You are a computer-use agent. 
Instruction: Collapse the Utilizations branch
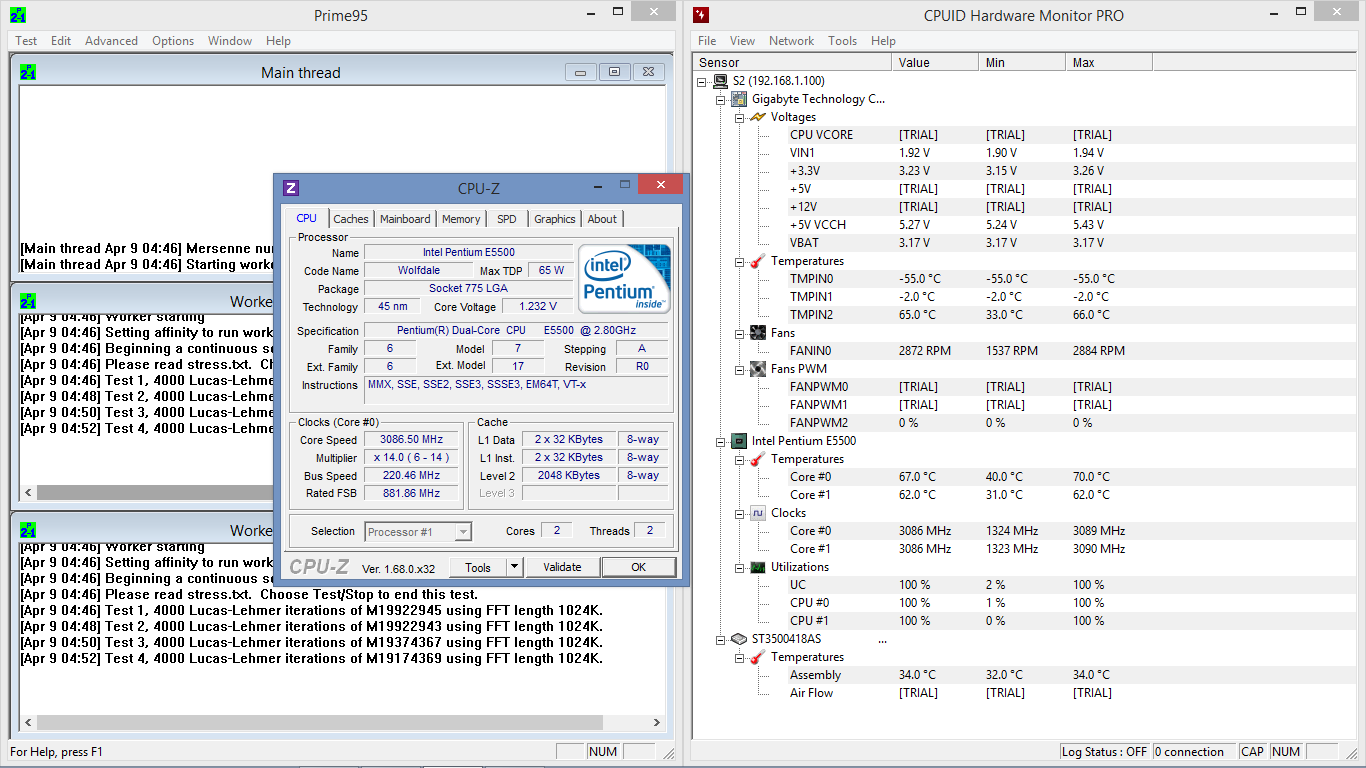point(740,567)
